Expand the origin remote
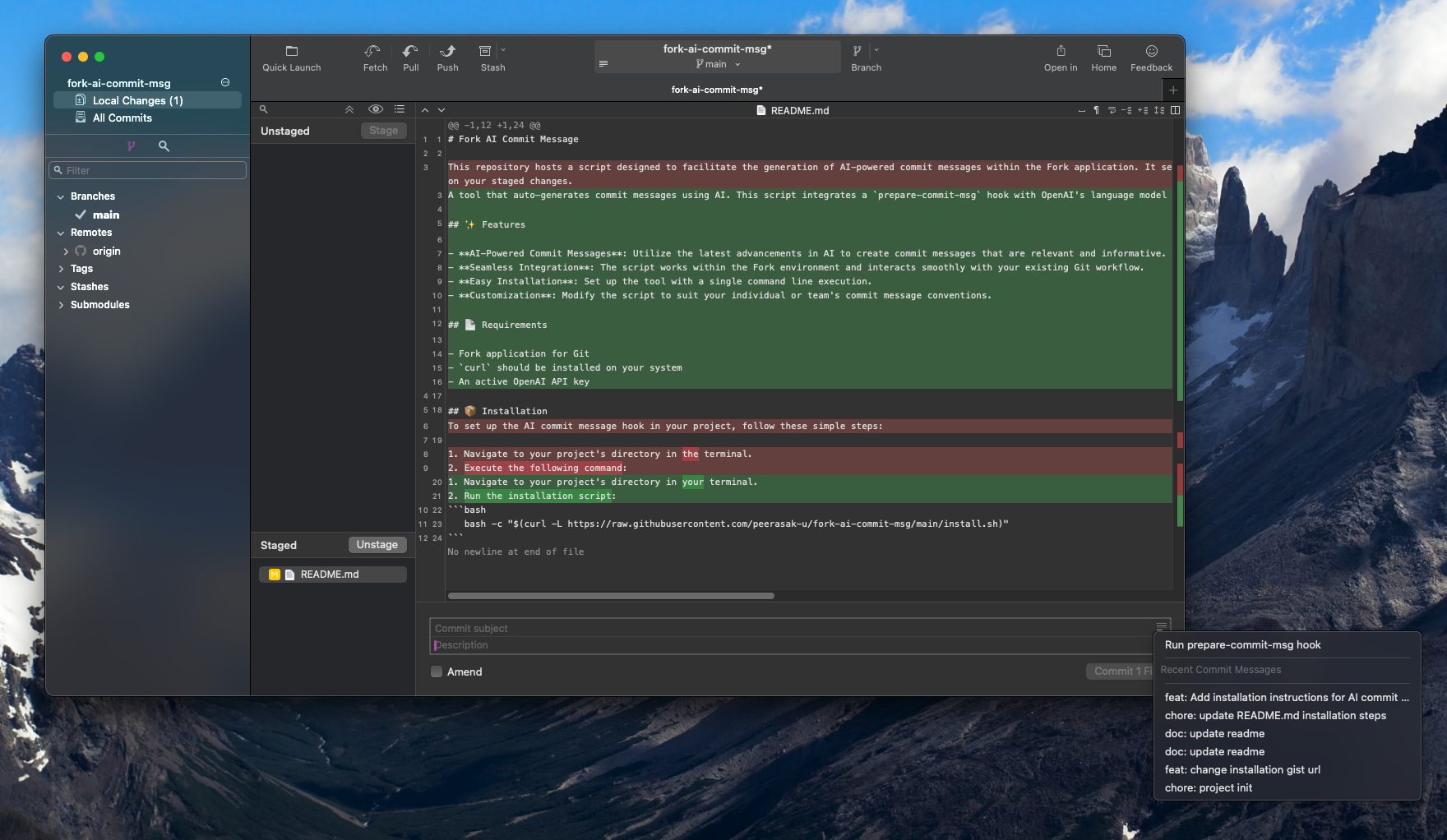Image resolution: width=1447 pixels, height=840 pixels. coord(66,252)
